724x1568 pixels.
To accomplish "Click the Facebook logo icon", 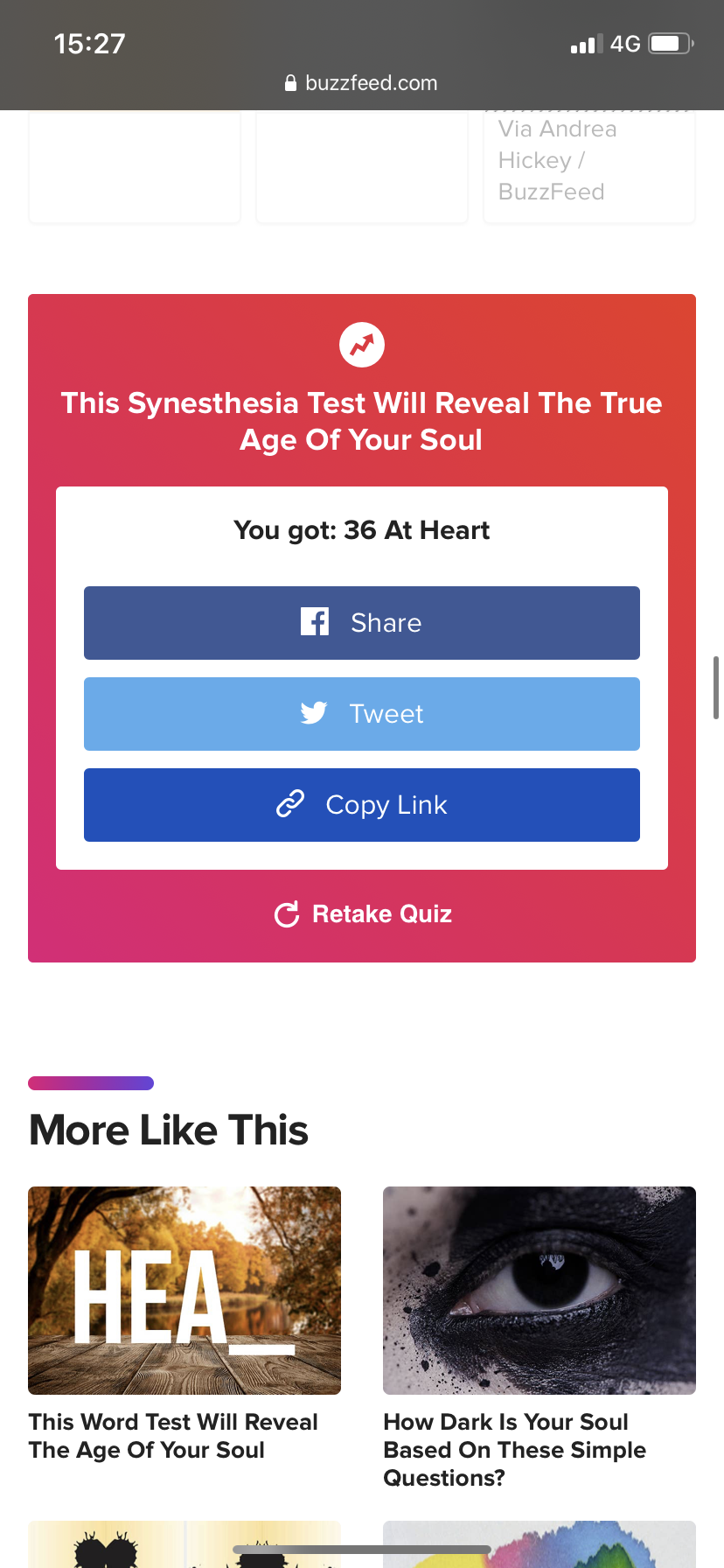I will click(315, 622).
